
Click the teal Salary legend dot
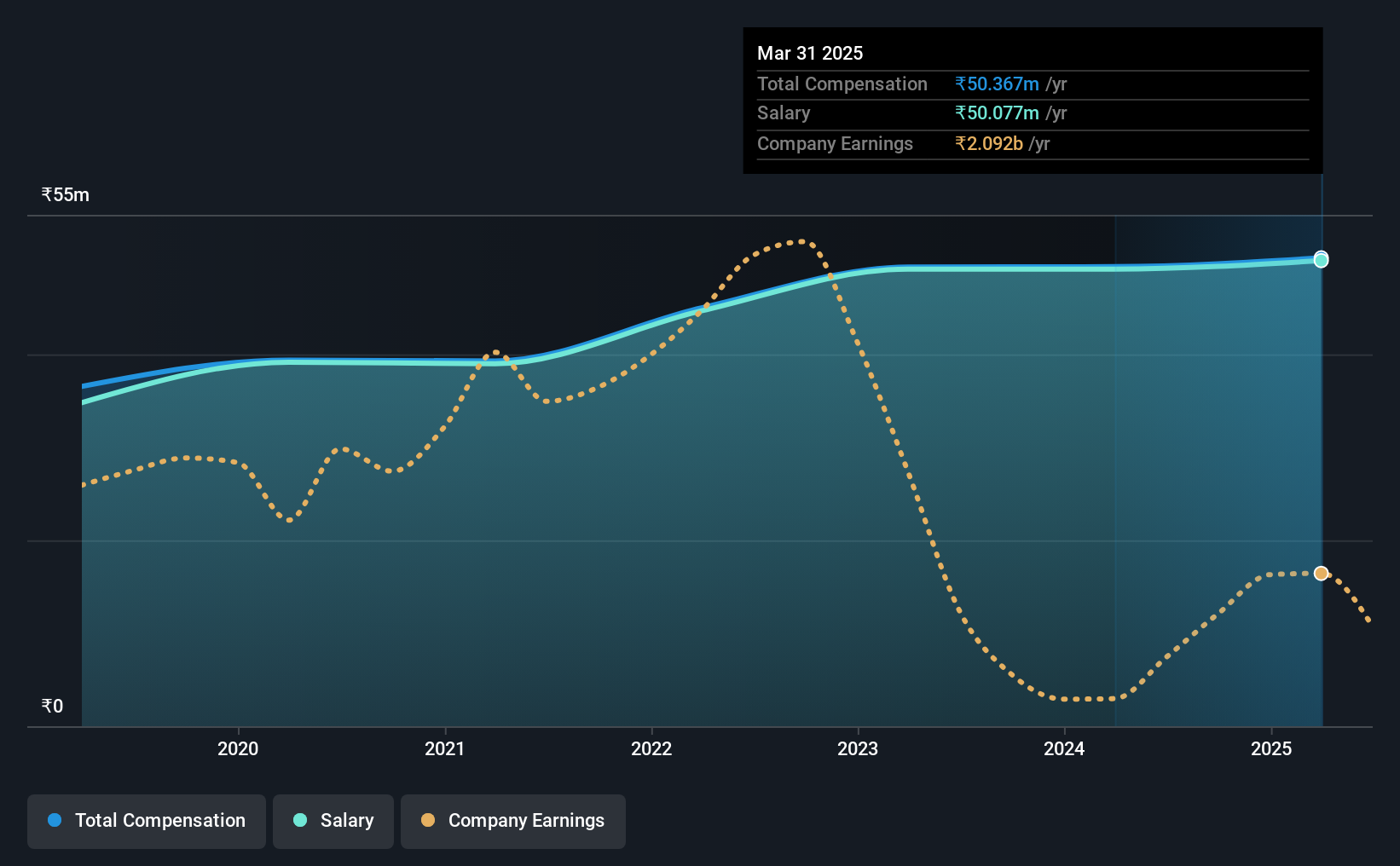click(x=300, y=820)
